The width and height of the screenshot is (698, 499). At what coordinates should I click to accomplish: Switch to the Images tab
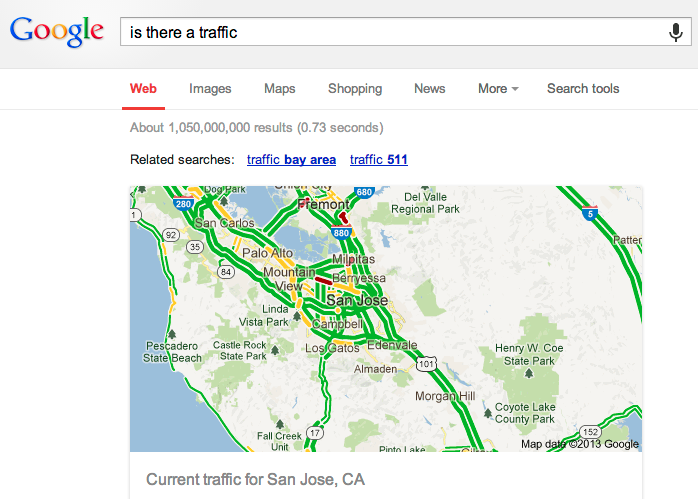(x=210, y=89)
